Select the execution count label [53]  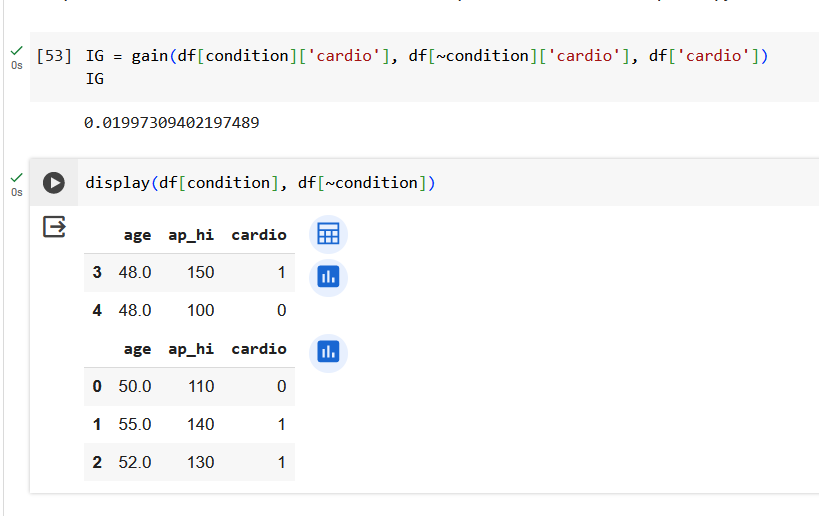tap(54, 55)
